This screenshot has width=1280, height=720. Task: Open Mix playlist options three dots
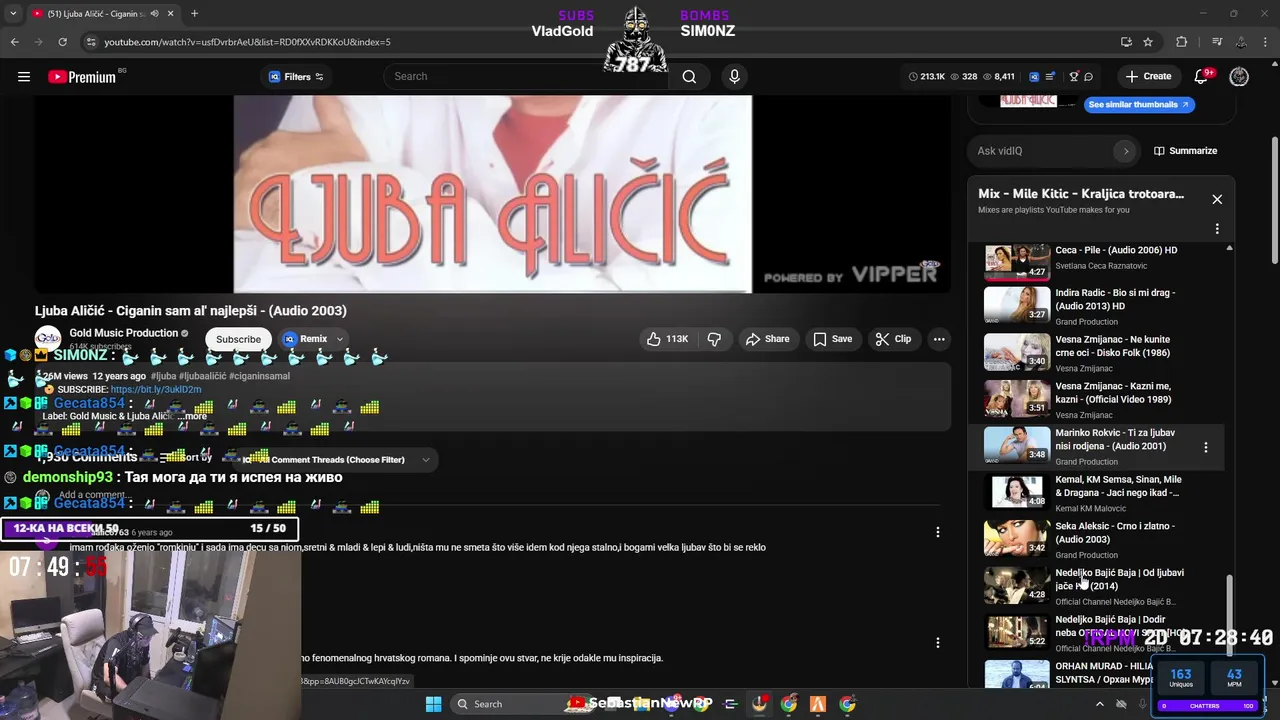(1217, 229)
